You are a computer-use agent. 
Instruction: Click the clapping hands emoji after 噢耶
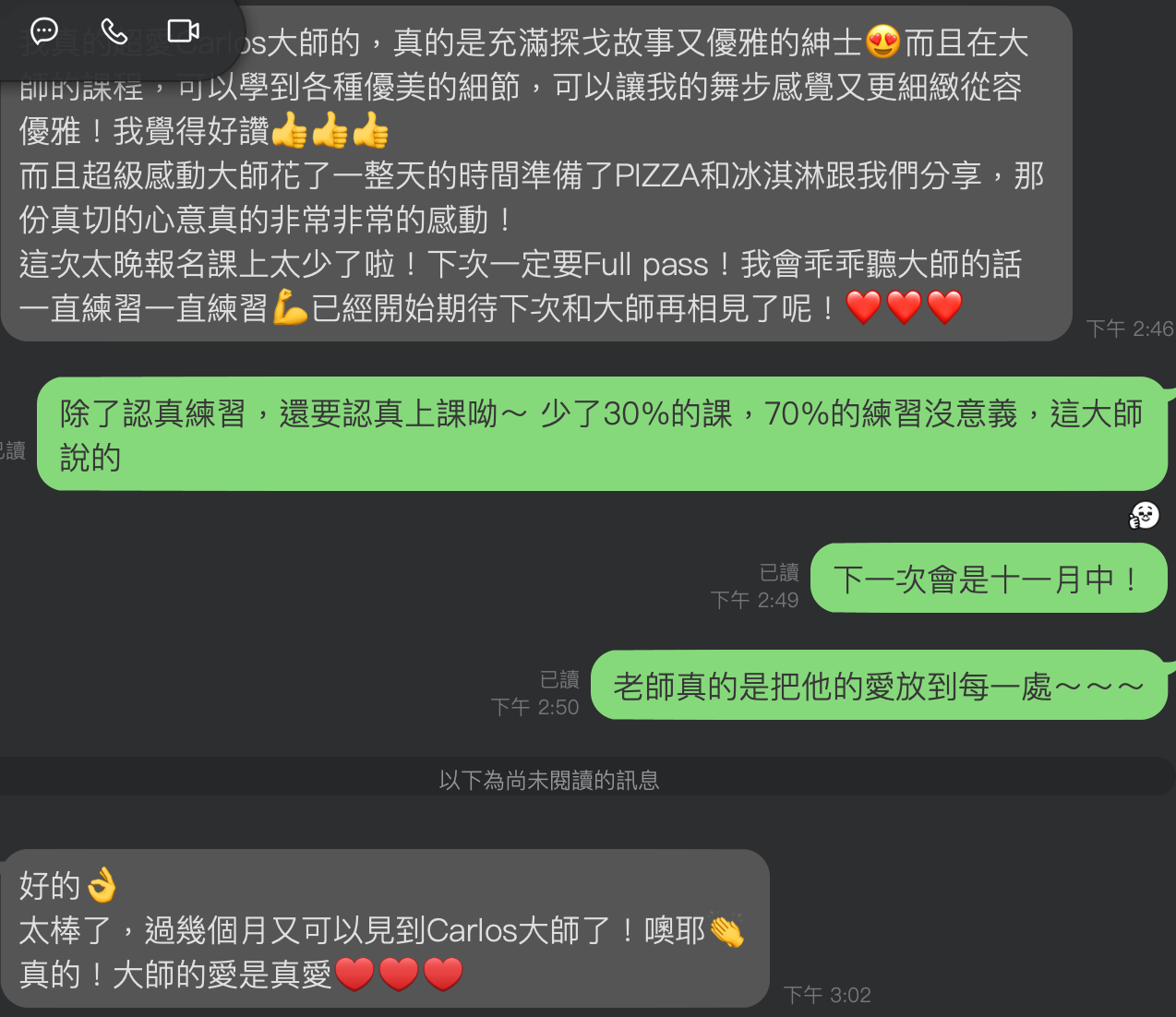[726, 930]
